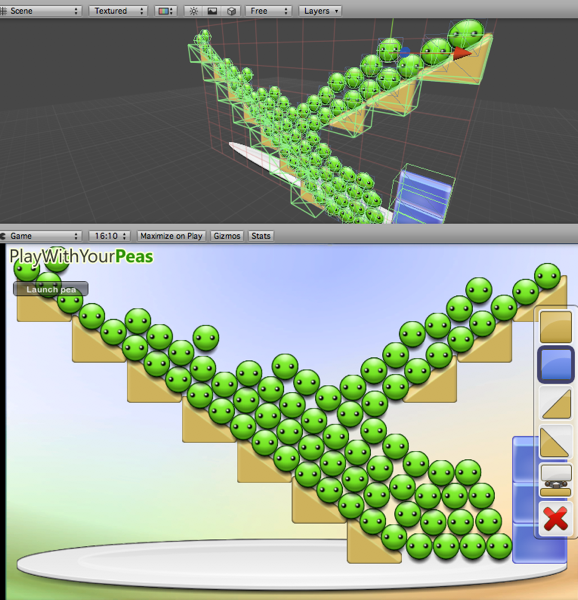
Task: Select the spring platform block tool
Action: click(556, 481)
